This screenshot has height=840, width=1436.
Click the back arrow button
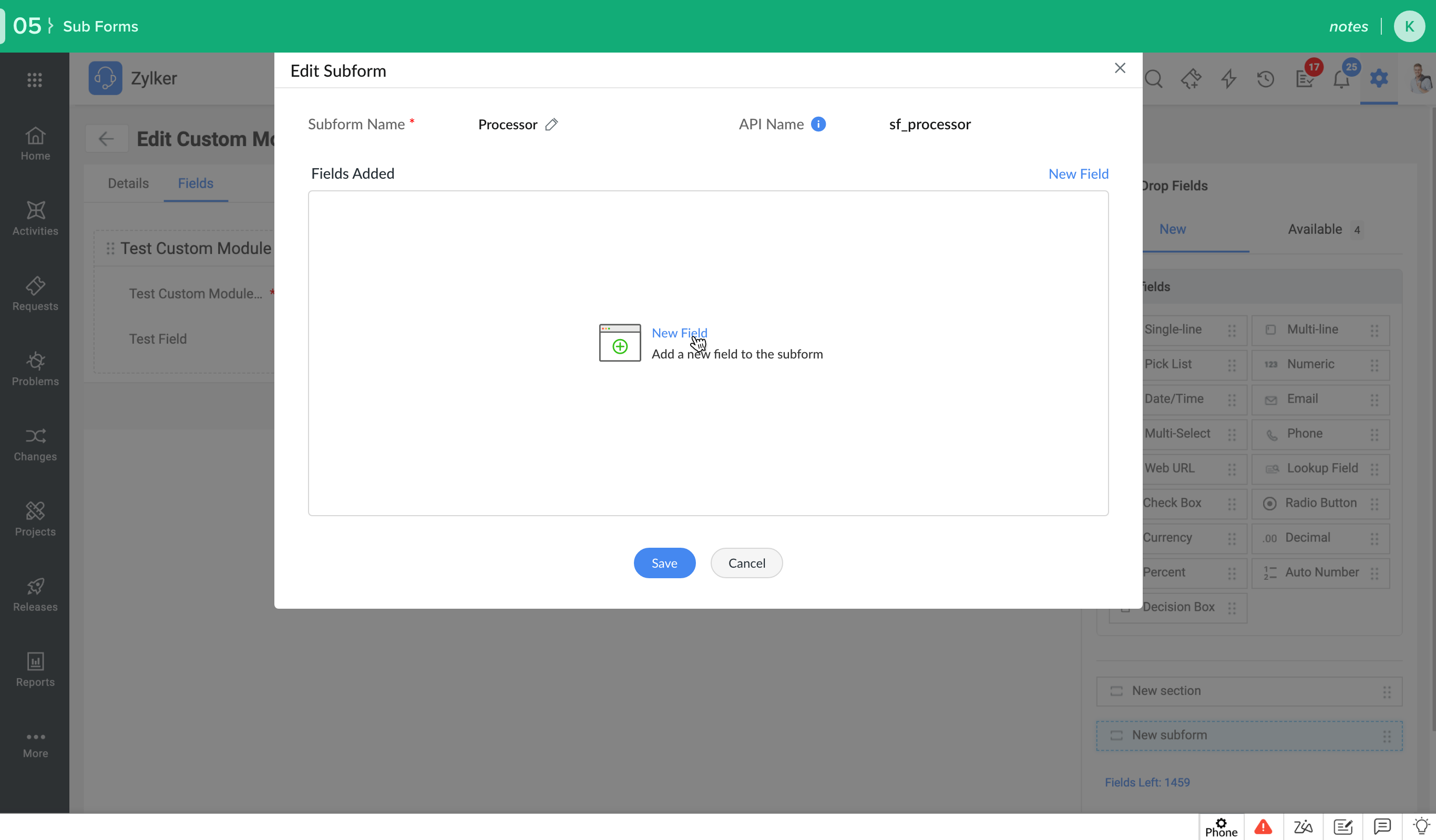click(x=106, y=138)
